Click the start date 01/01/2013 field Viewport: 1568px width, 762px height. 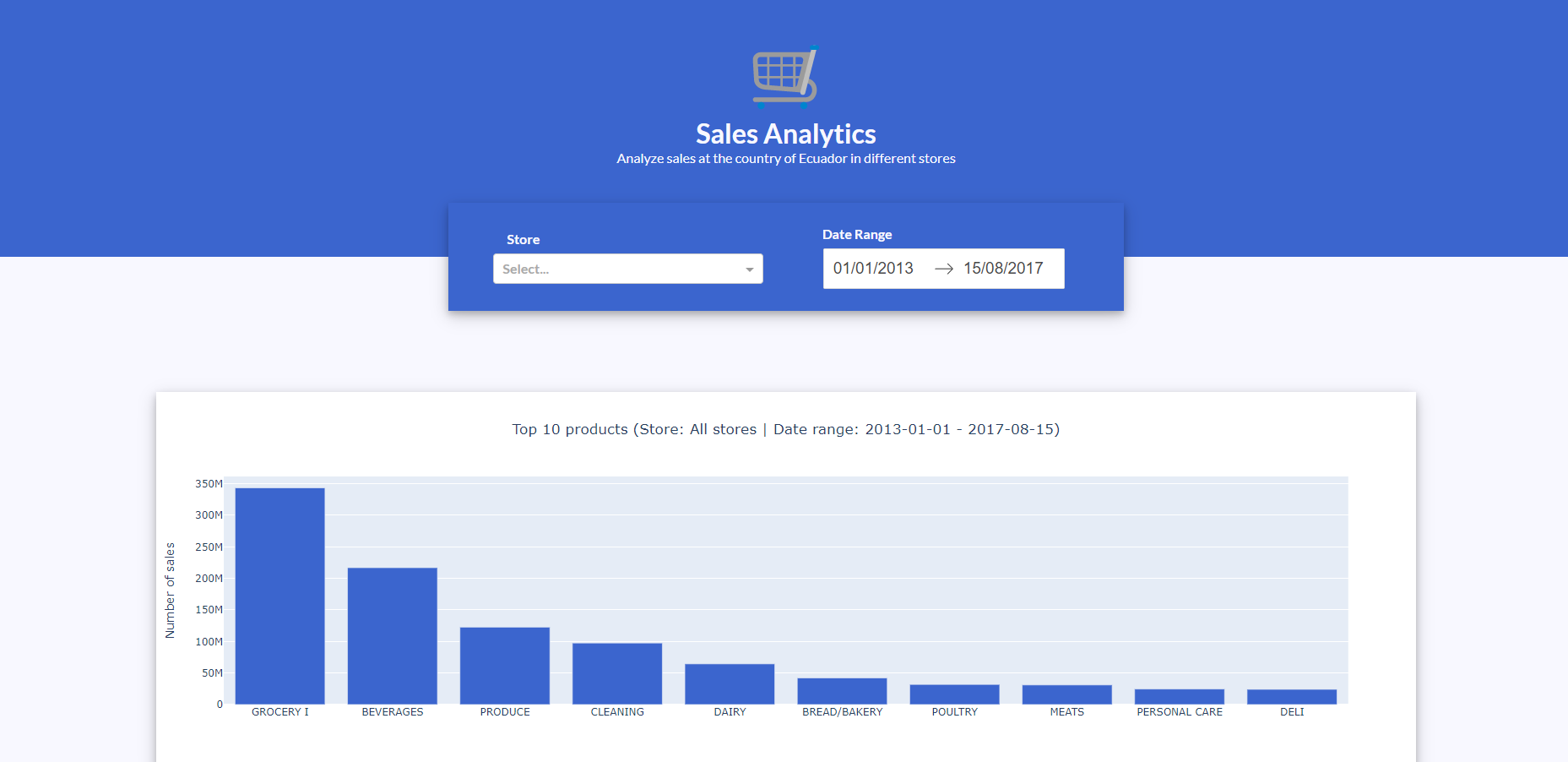[873, 269]
